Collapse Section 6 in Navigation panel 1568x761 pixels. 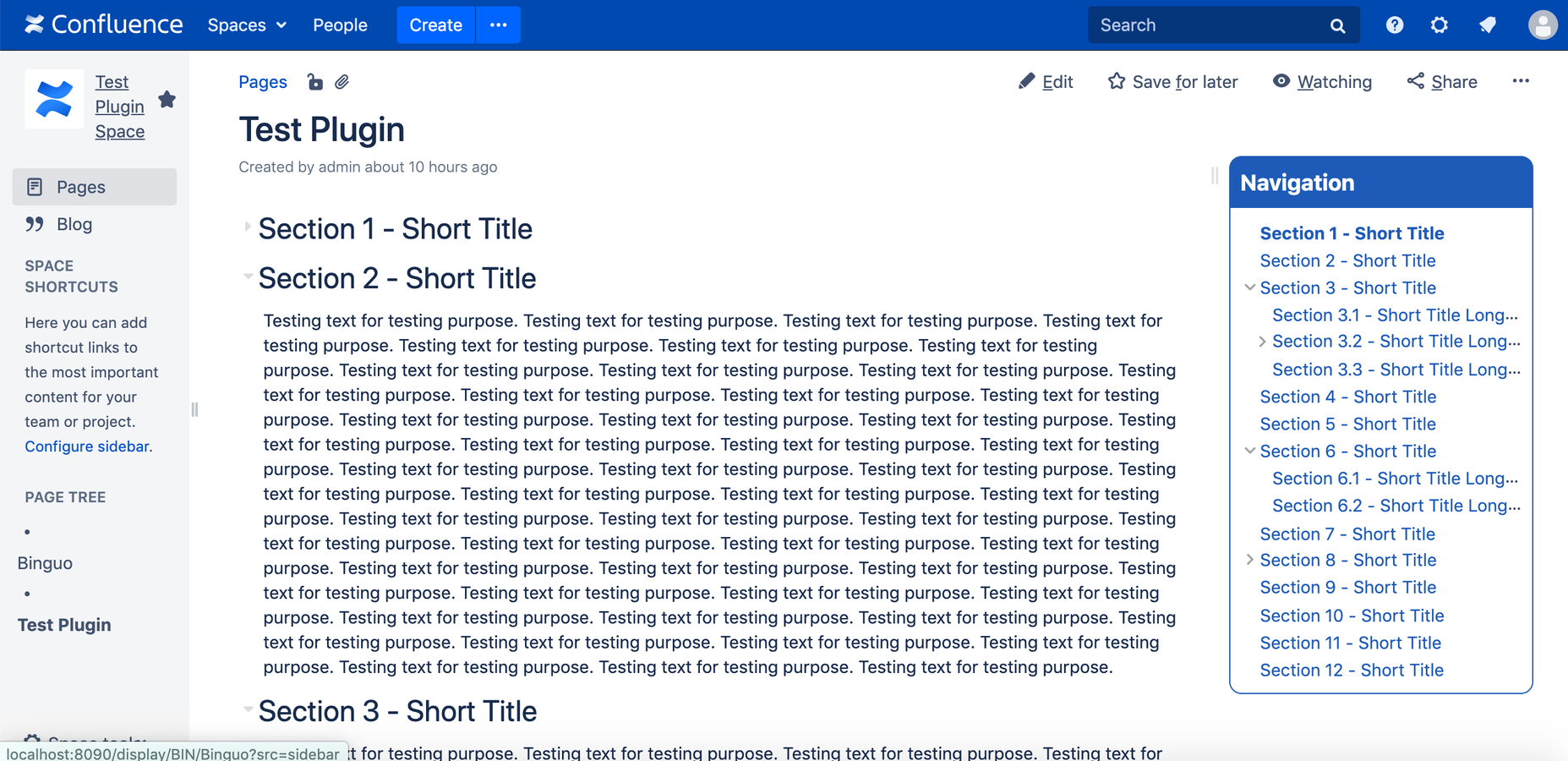tap(1249, 451)
